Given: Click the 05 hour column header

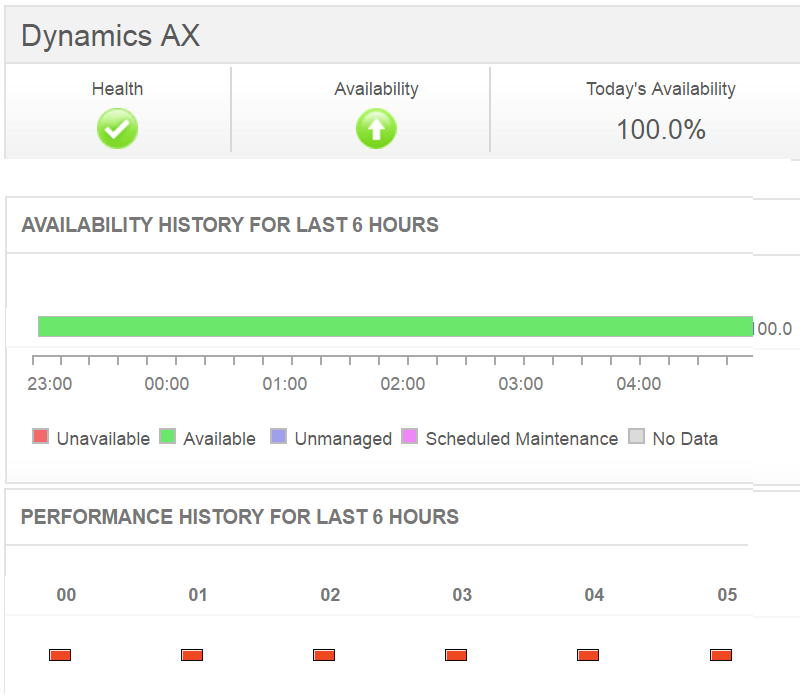Looking at the screenshot, I should (727, 595).
